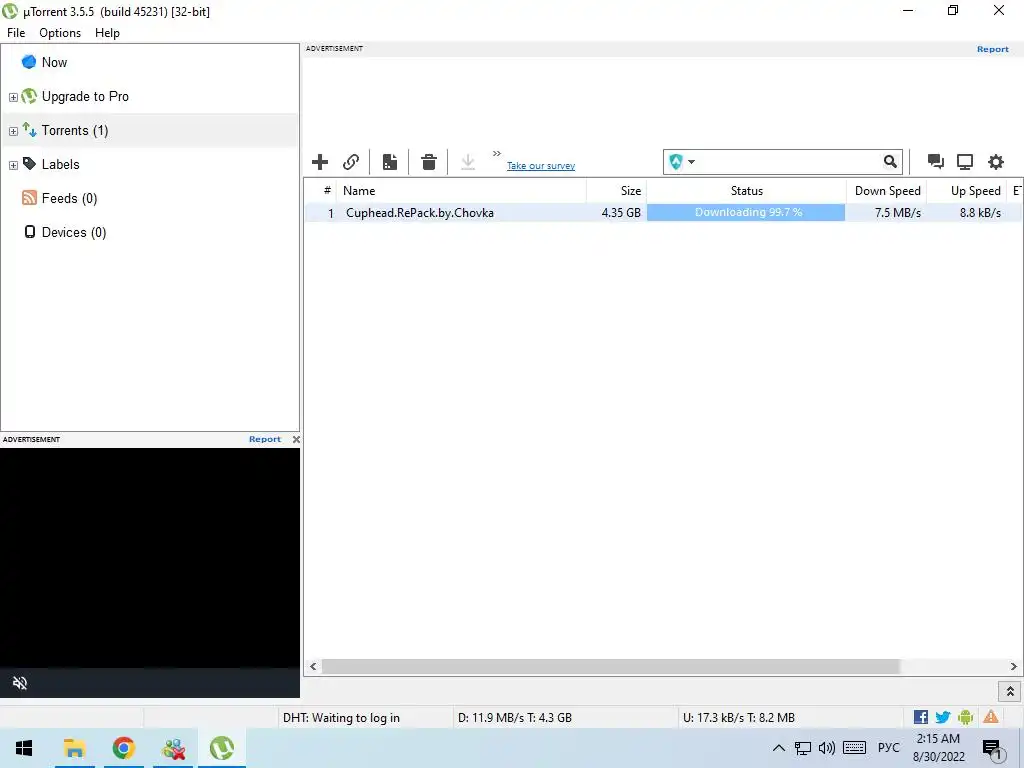Click Report link in top advertisement
The height and width of the screenshot is (768, 1024).
click(x=993, y=49)
